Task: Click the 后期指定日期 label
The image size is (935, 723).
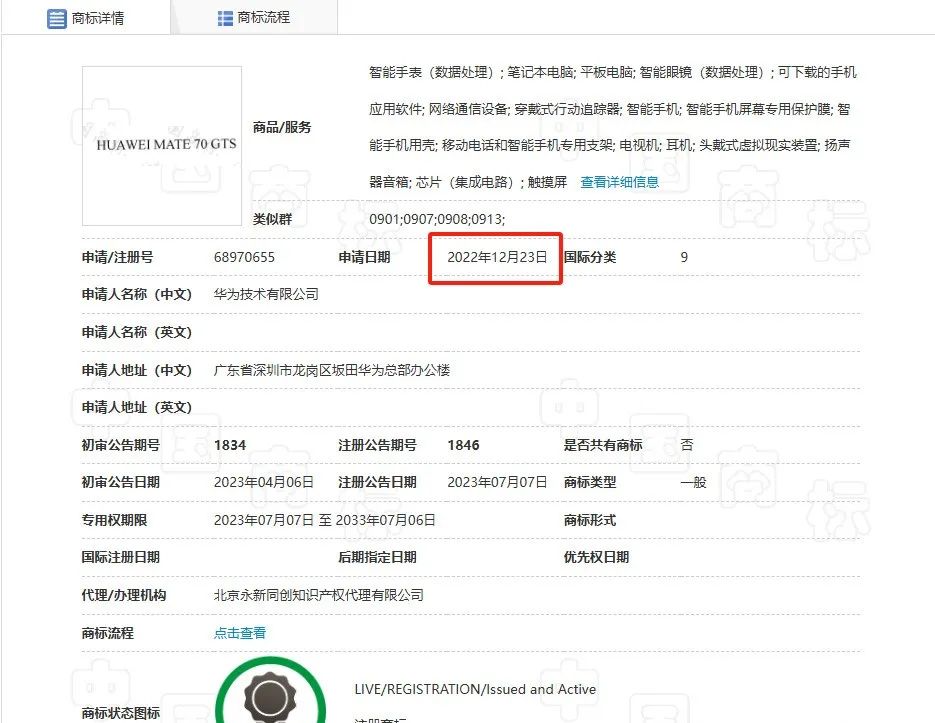Action: (x=377, y=557)
